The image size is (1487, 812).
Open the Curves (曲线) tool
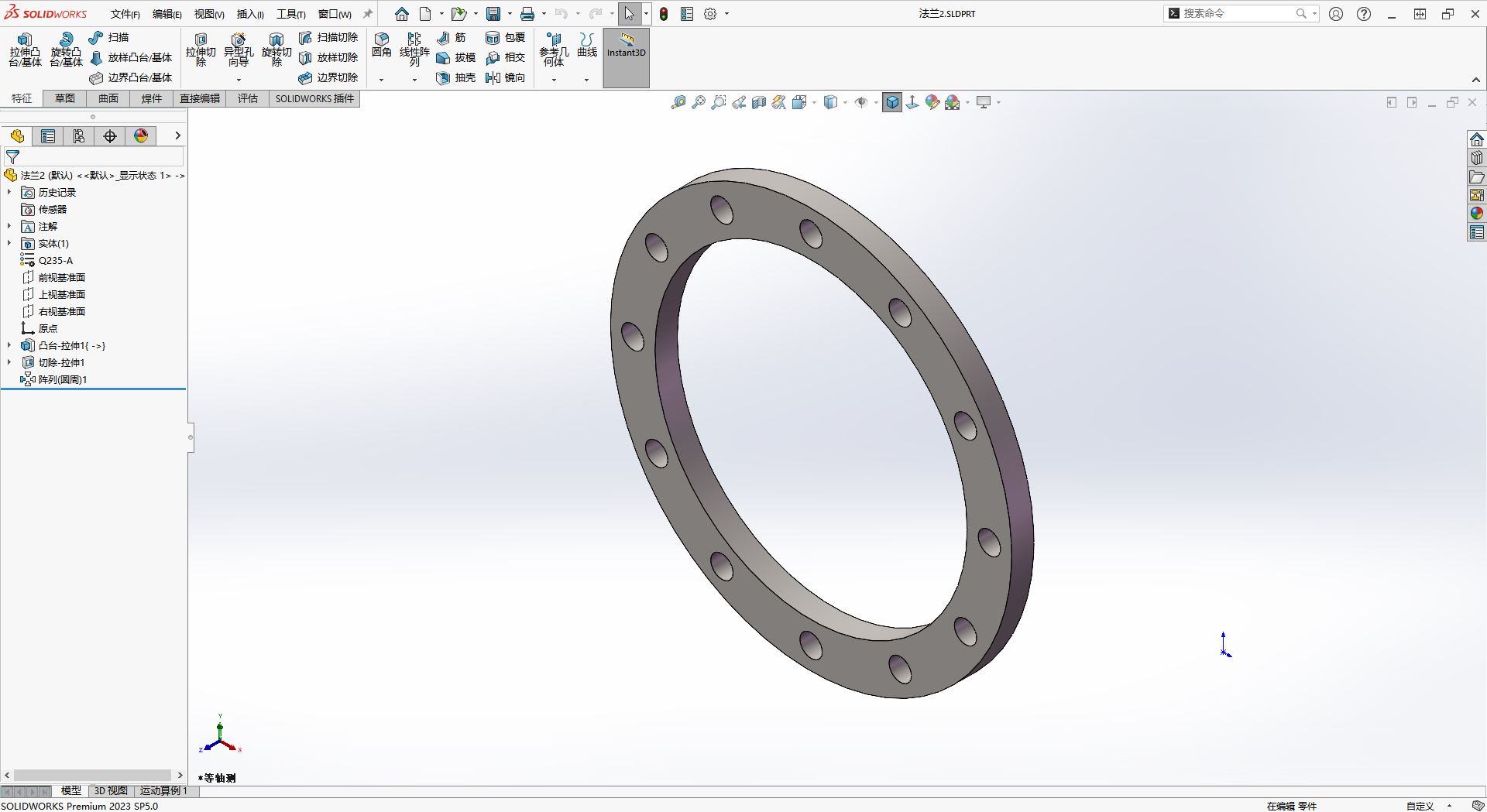tap(587, 45)
